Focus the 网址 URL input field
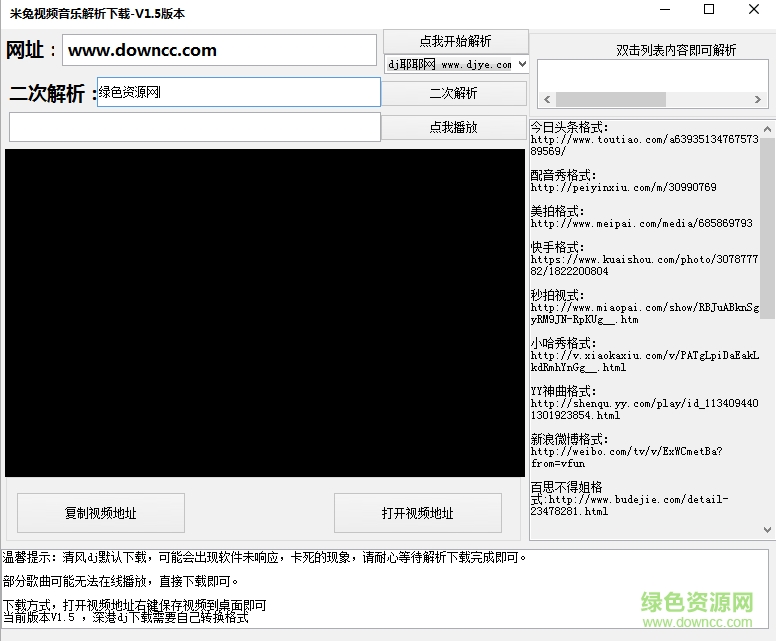Viewport: 776px width, 641px height. (x=219, y=50)
